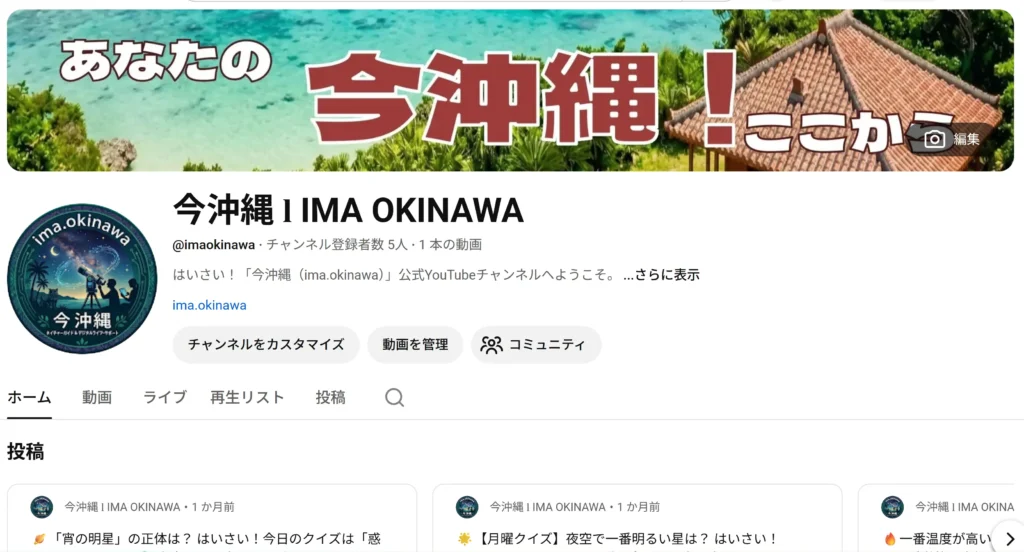Click the 動画を管理 button

[415, 344]
